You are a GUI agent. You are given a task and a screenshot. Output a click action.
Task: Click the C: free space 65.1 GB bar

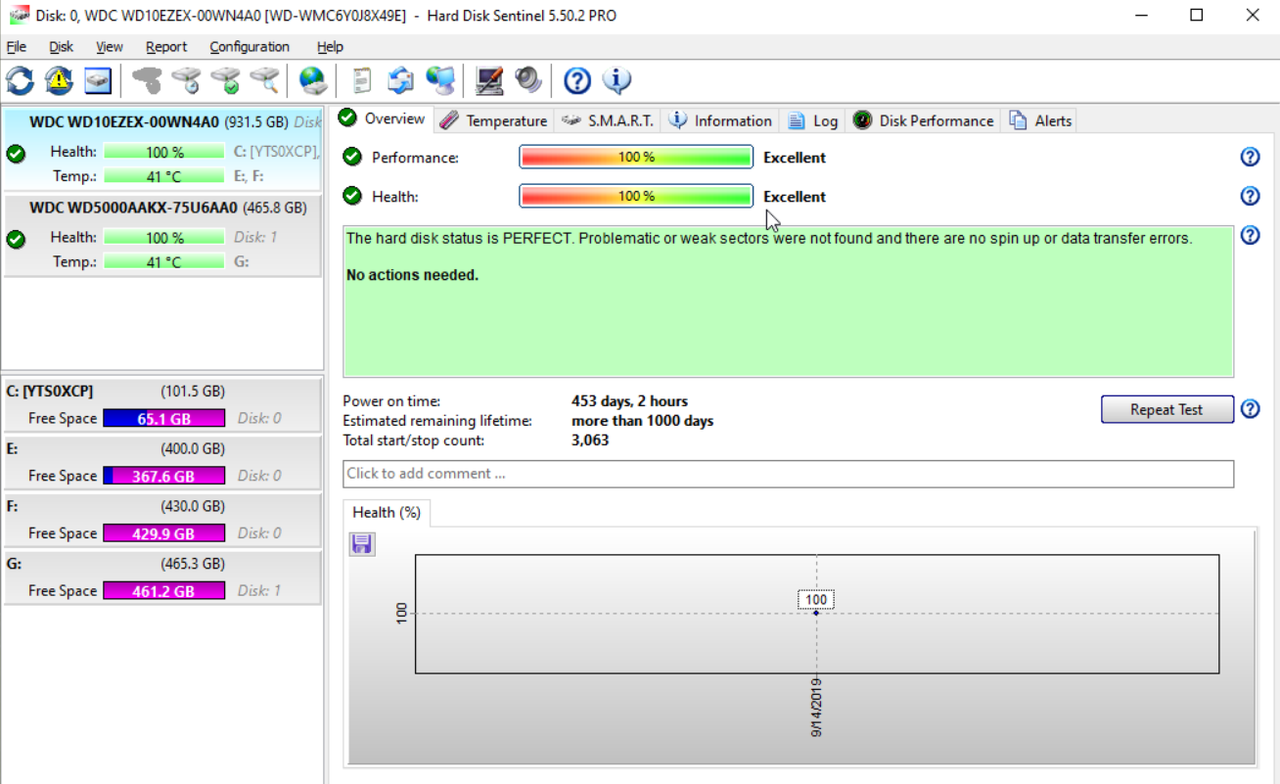[x=164, y=419]
